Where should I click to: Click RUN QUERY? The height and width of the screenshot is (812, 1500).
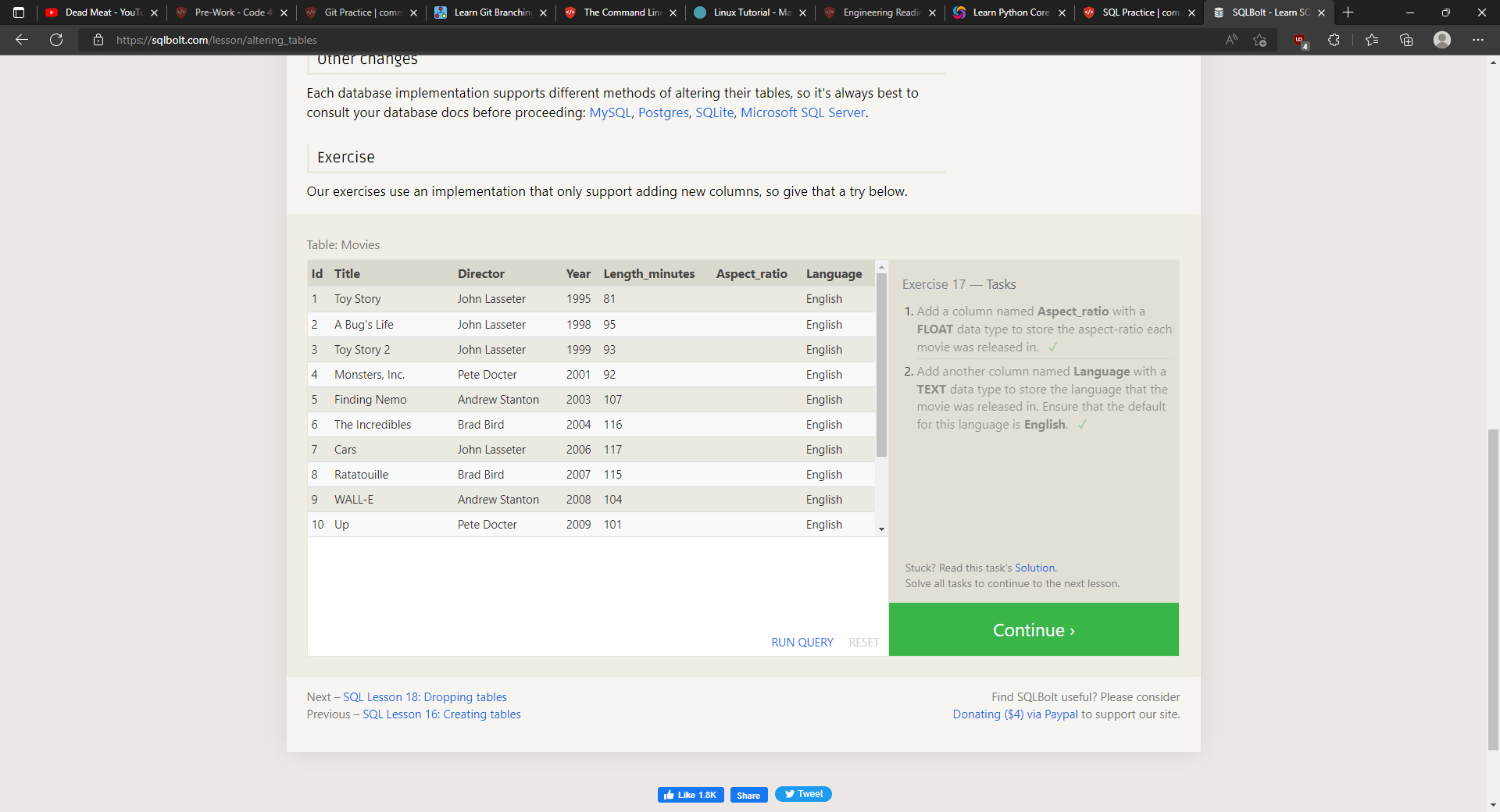point(802,642)
